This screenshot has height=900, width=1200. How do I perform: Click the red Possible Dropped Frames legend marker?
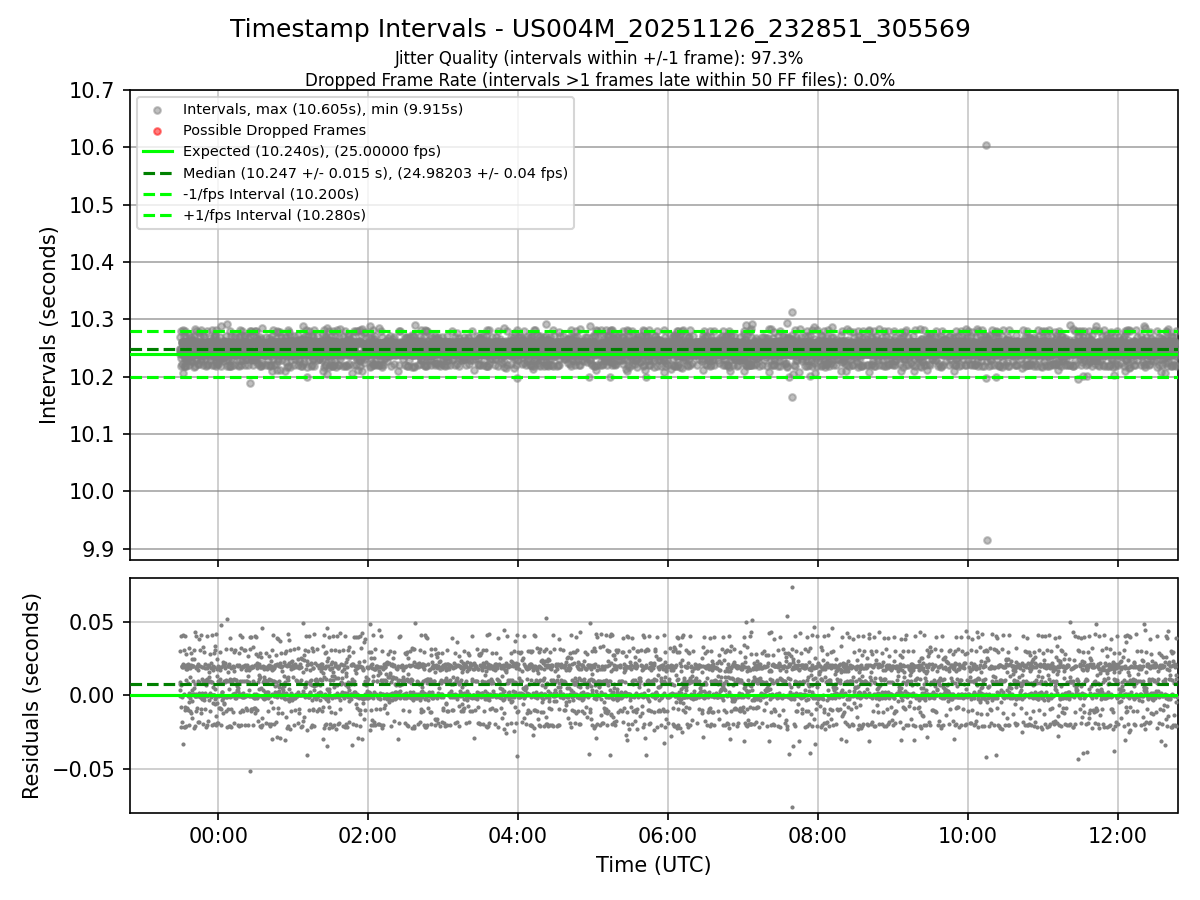(157, 131)
